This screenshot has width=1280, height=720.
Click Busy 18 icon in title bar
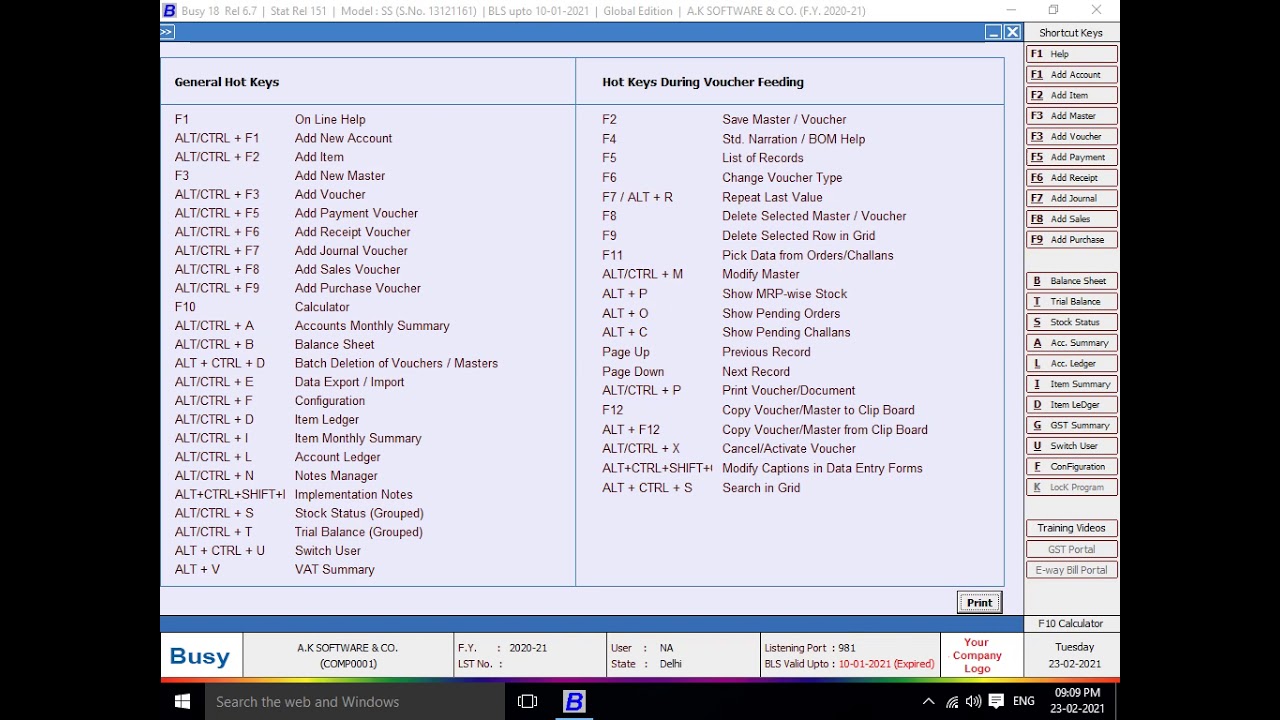tap(169, 11)
